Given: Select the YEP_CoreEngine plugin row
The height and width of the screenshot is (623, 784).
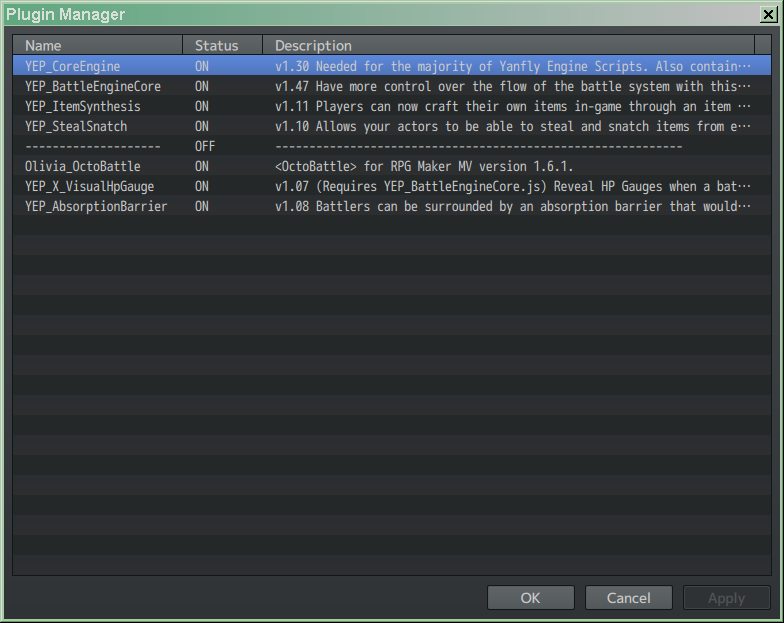Looking at the screenshot, I should (x=392, y=66).
